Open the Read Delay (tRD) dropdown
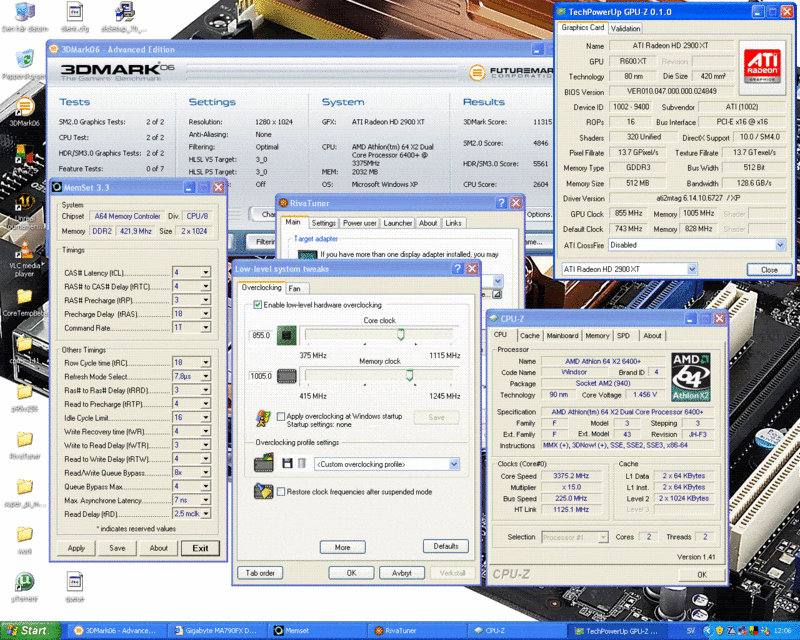The width and height of the screenshot is (800, 640). 206,514
